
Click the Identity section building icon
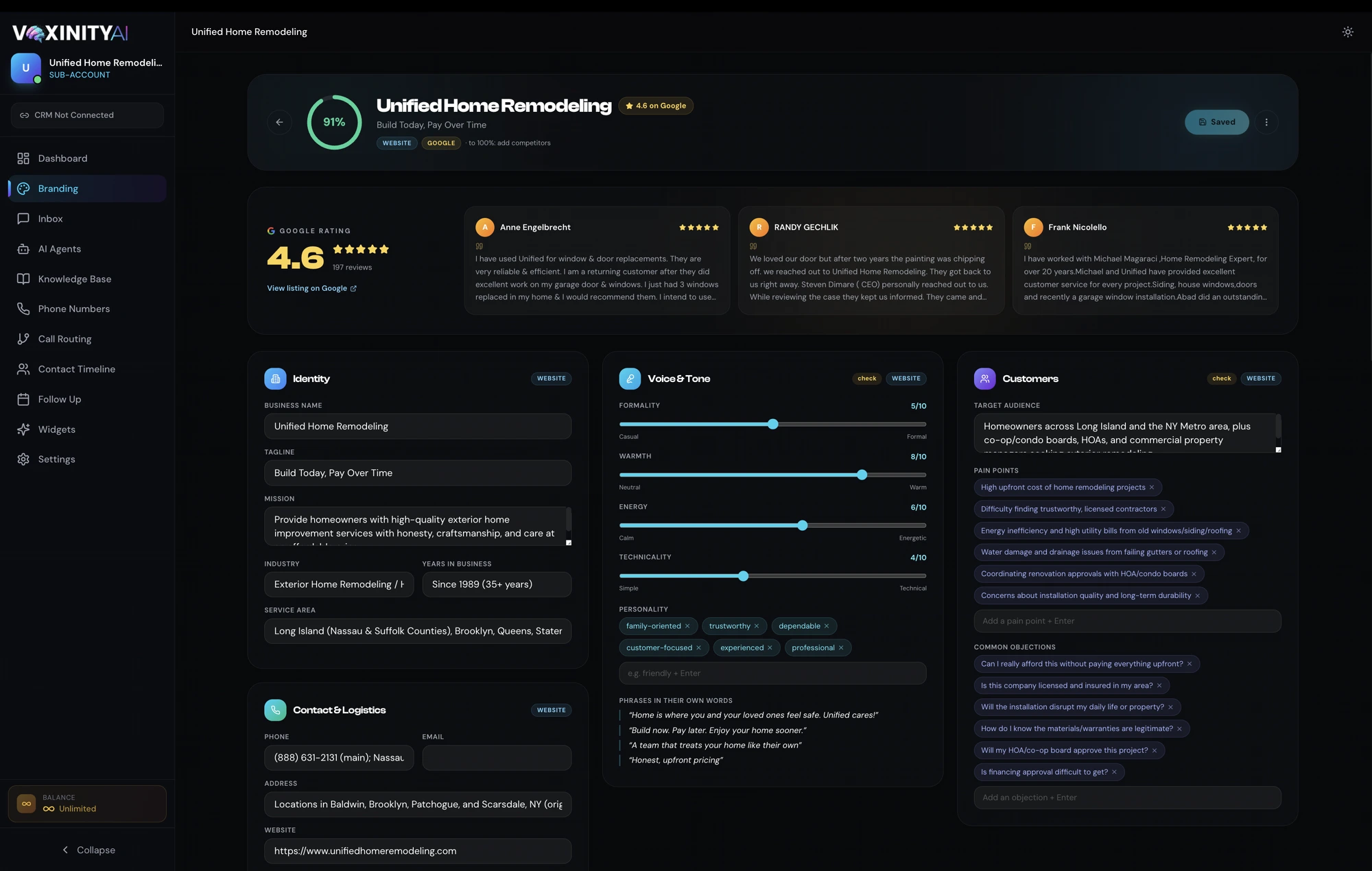(x=275, y=379)
